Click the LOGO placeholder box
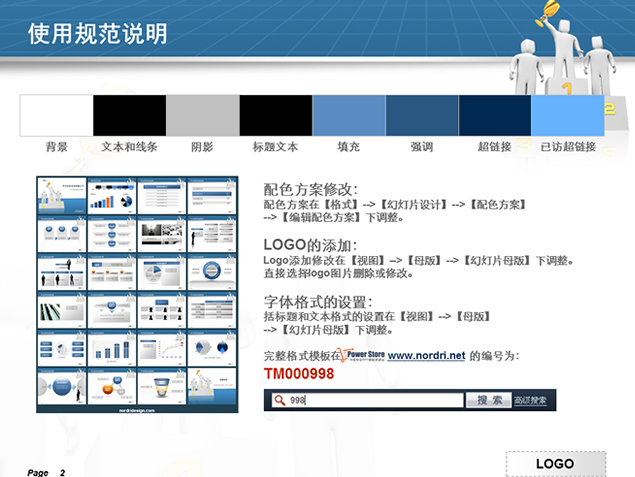This screenshot has height=477, width=635. pos(555,464)
